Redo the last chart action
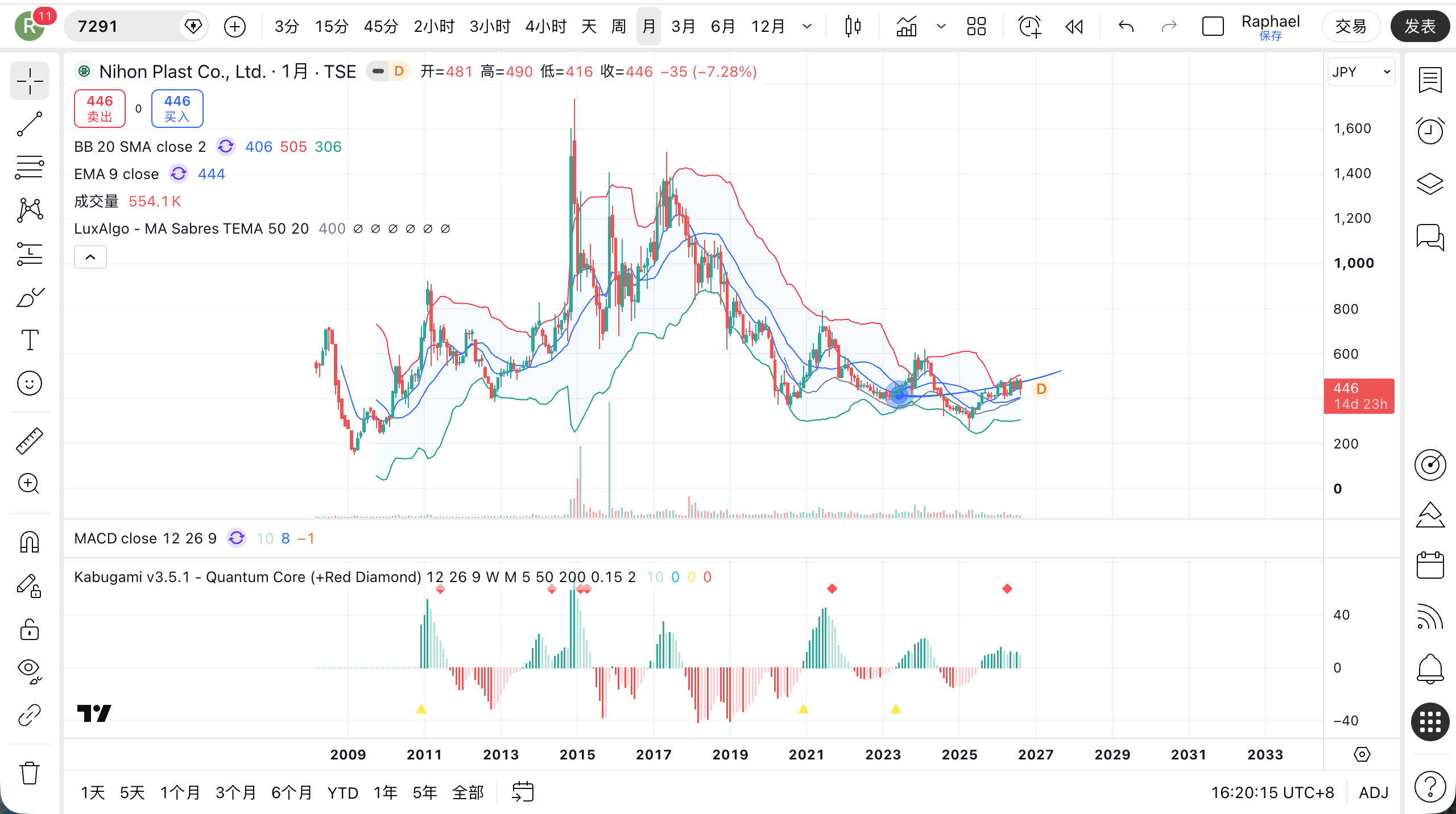The height and width of the screenshot is (814, 1456). point(1169,26)
